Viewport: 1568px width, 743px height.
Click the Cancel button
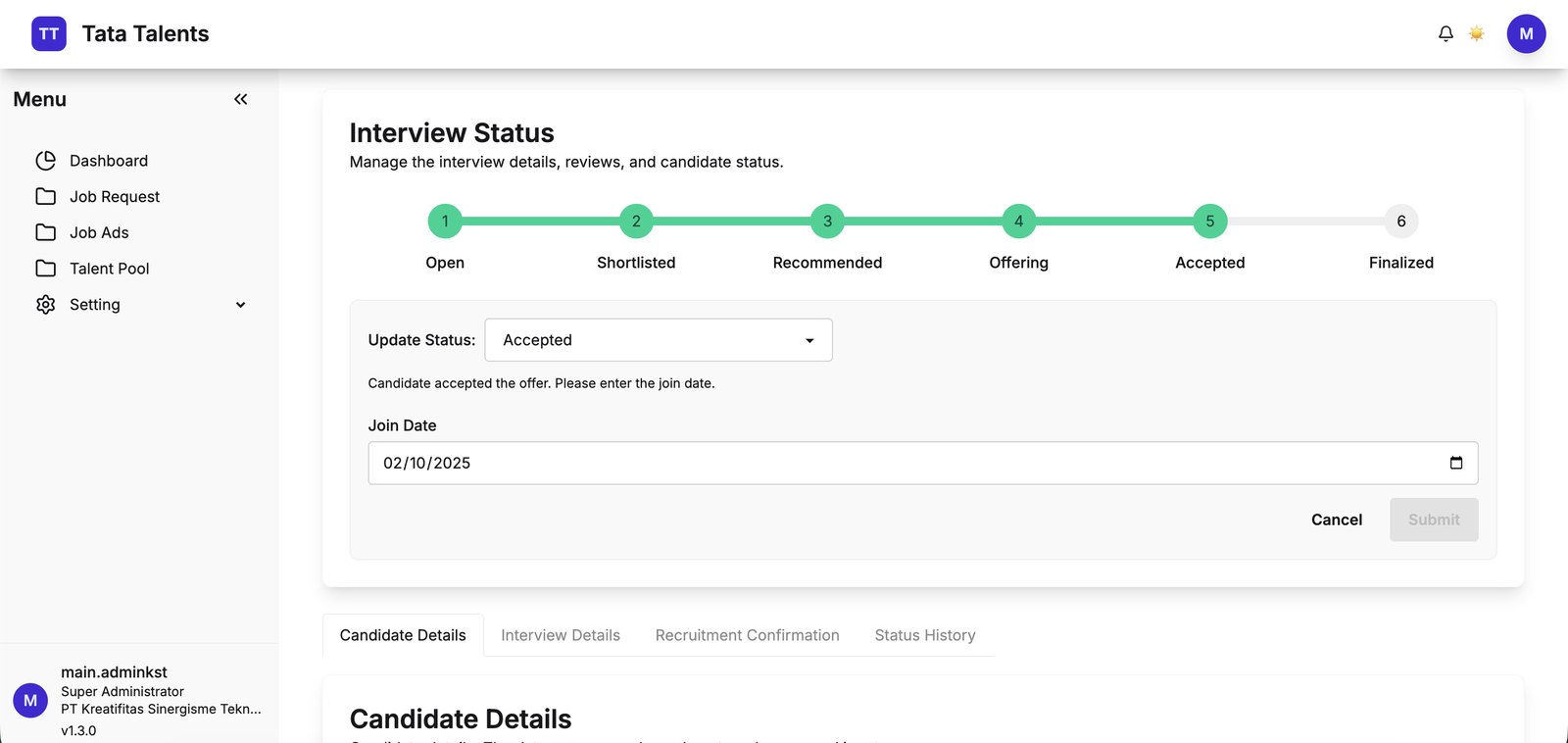1337,520
